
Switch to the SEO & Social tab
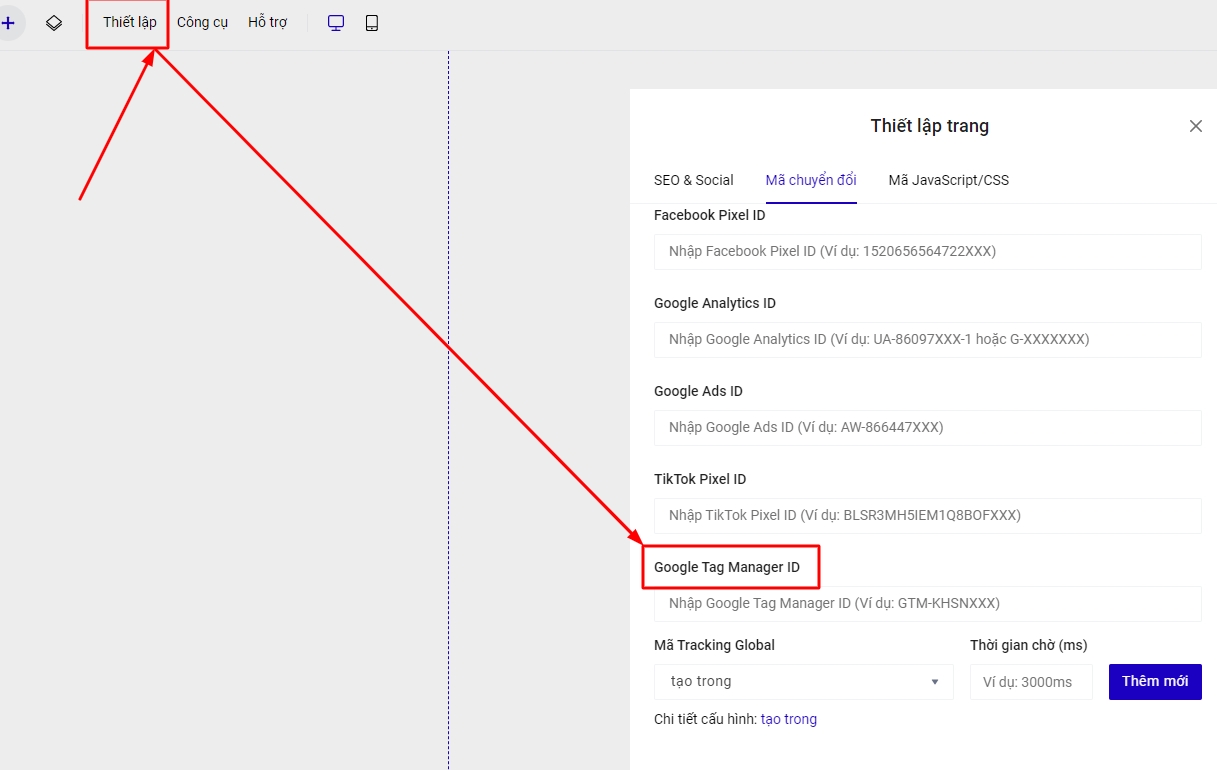pyautogui.click(x=693, y=180)
